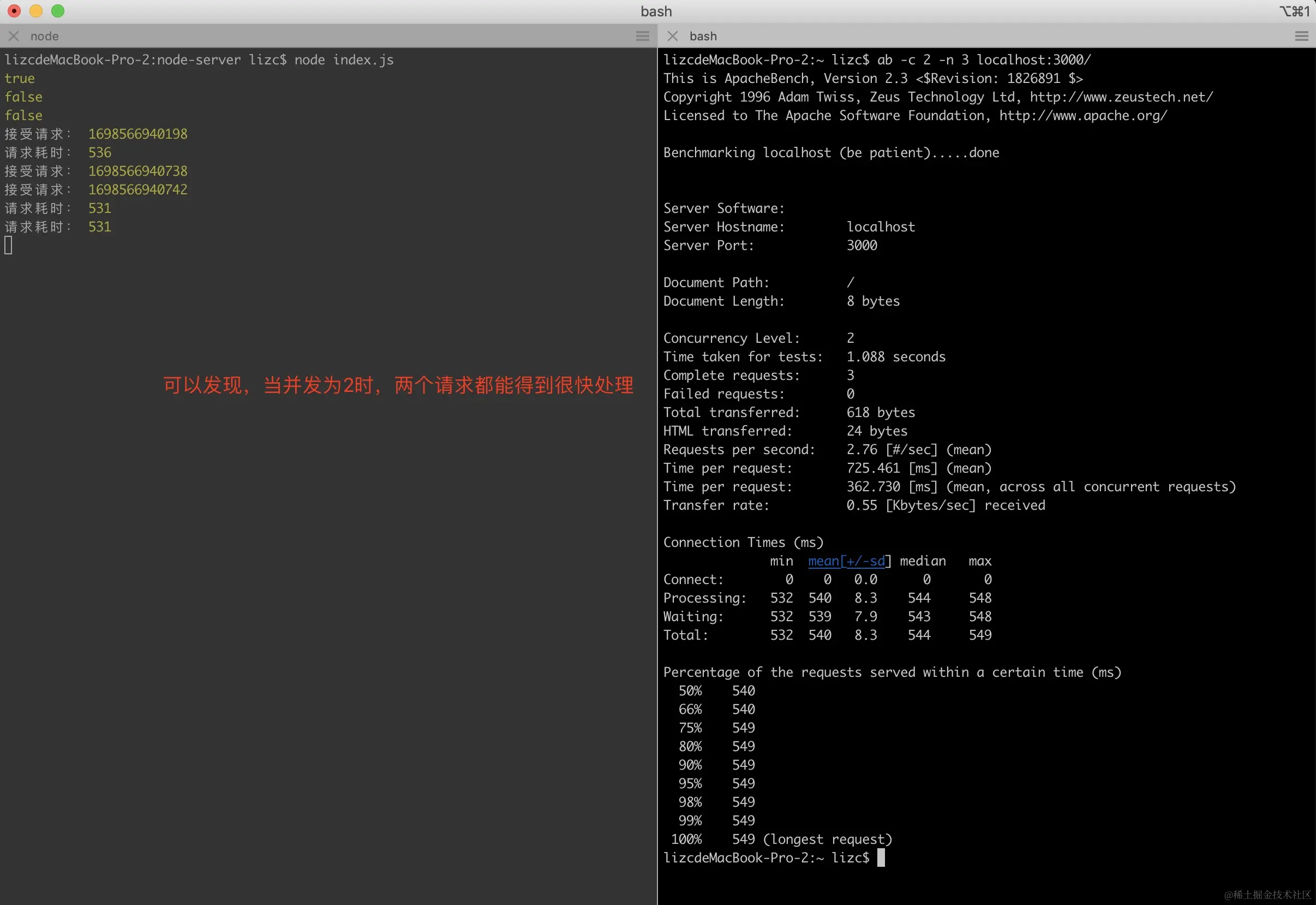
Task: Click the bash window title text
Action: click(x=656, y=11)
